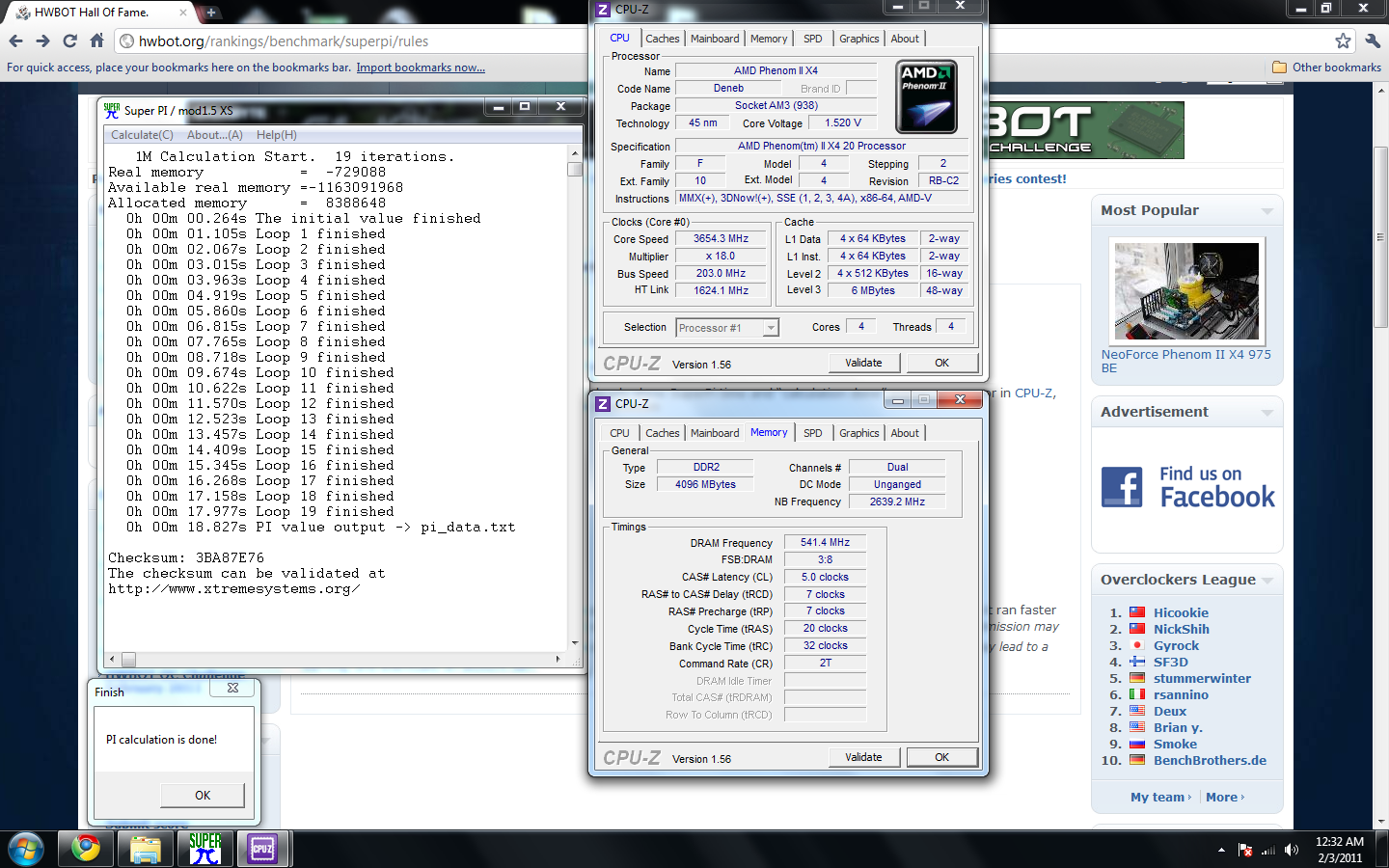Click upper CPU-Z title bar Z icon

point(603,10)
